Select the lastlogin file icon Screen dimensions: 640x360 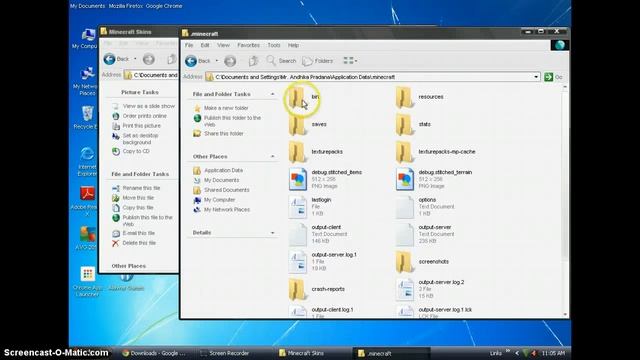pos(298,207)
